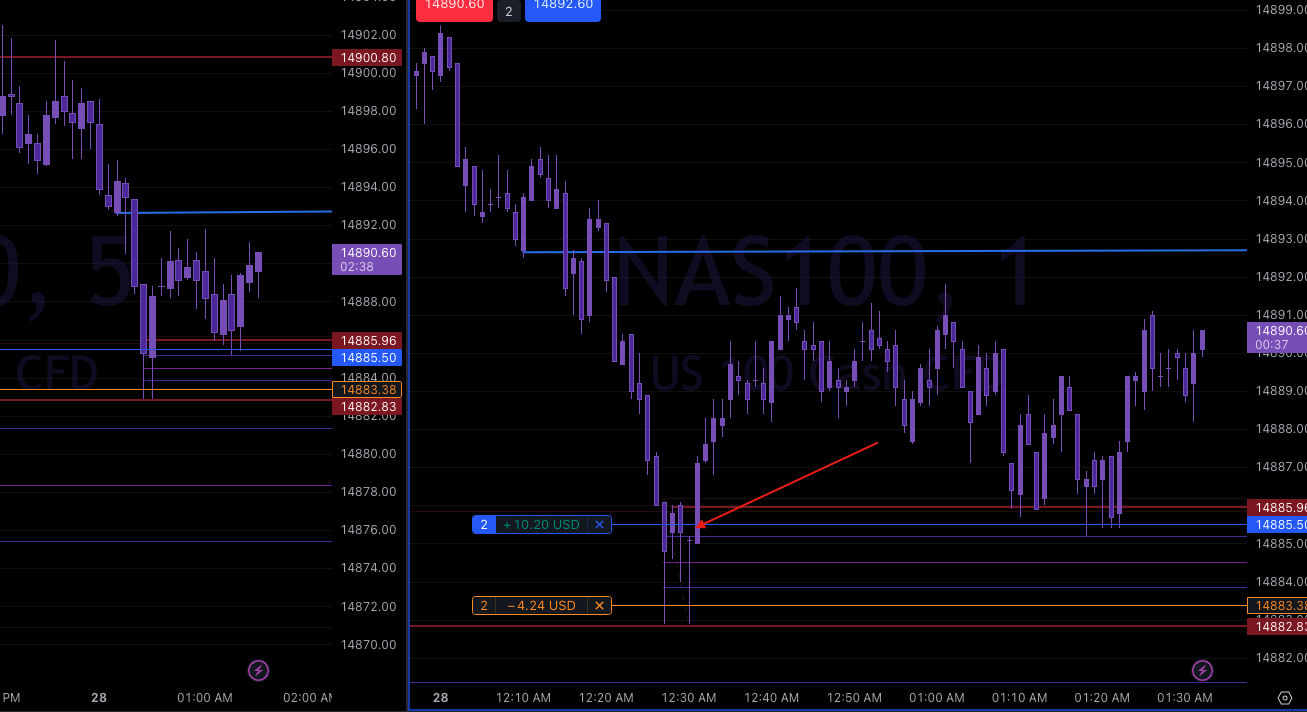Click the lightning instant-trading icon on right chart
Viewport: 1307px width, 712px height.
(x=1201, y=671)
